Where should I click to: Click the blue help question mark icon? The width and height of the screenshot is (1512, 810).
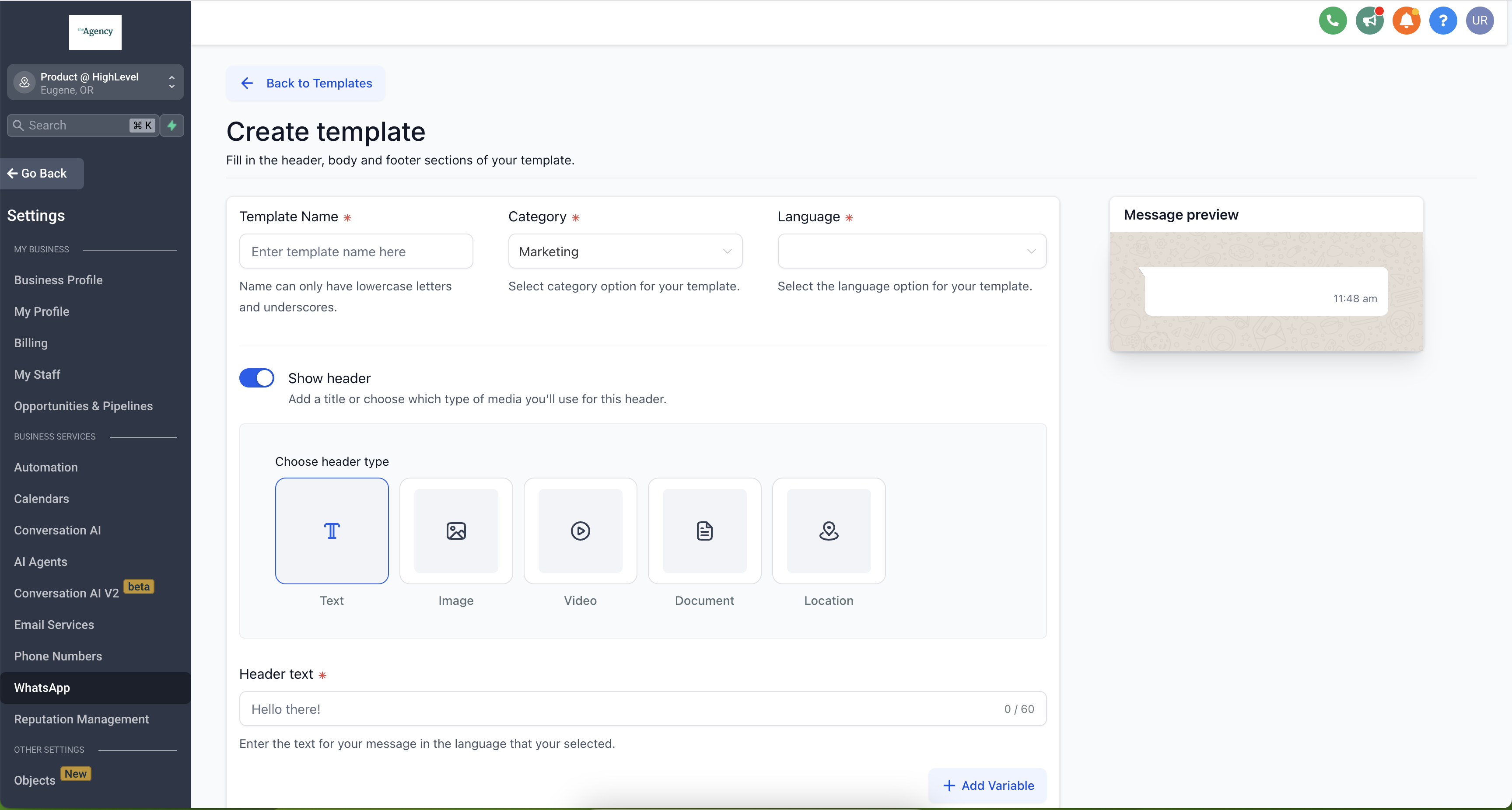coord(1443,21)
